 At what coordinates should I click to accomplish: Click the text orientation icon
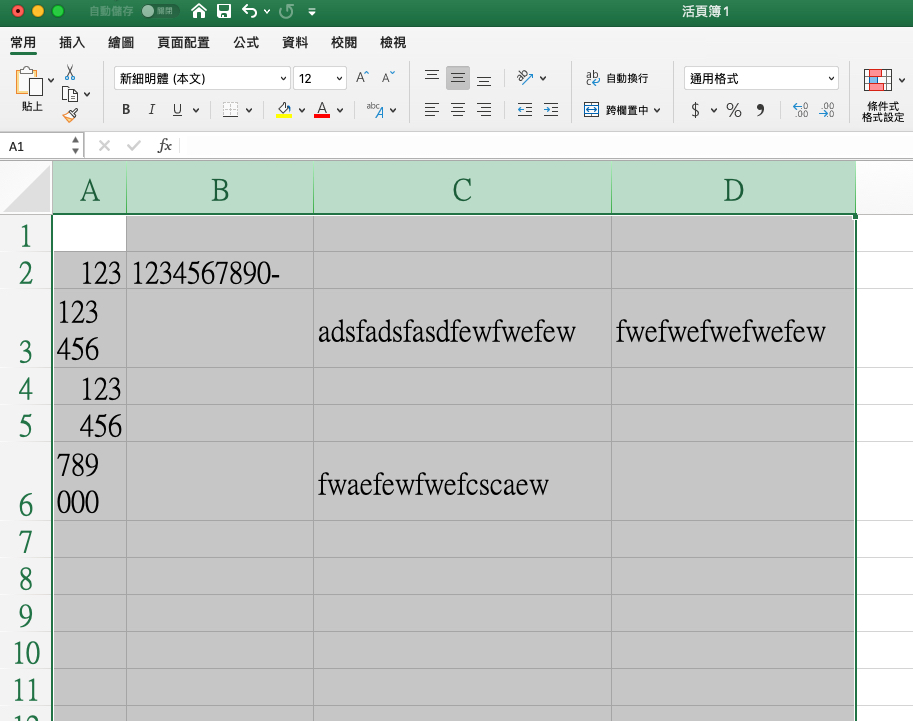coord(525,77)
